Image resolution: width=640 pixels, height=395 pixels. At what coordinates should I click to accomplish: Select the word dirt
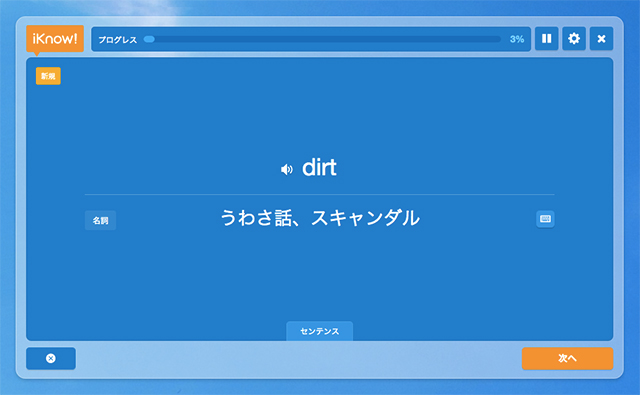pyautogui.click(x=319, y=168)
